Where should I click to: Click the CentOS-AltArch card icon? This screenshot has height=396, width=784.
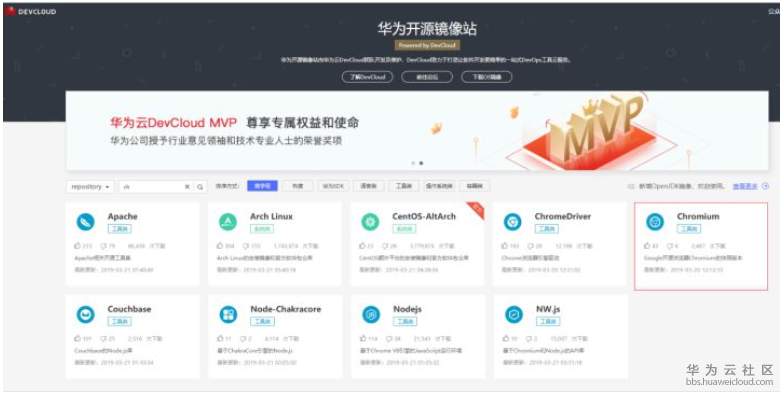pos(370,222)
